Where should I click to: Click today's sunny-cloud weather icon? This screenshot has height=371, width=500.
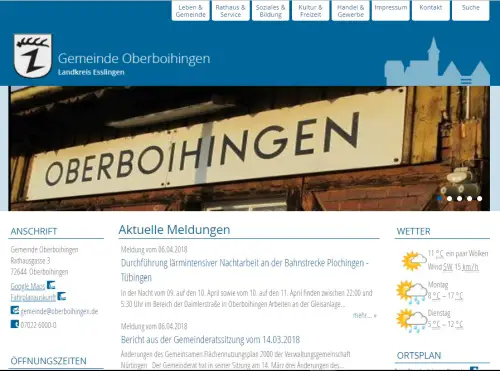(x=414, y=261)
